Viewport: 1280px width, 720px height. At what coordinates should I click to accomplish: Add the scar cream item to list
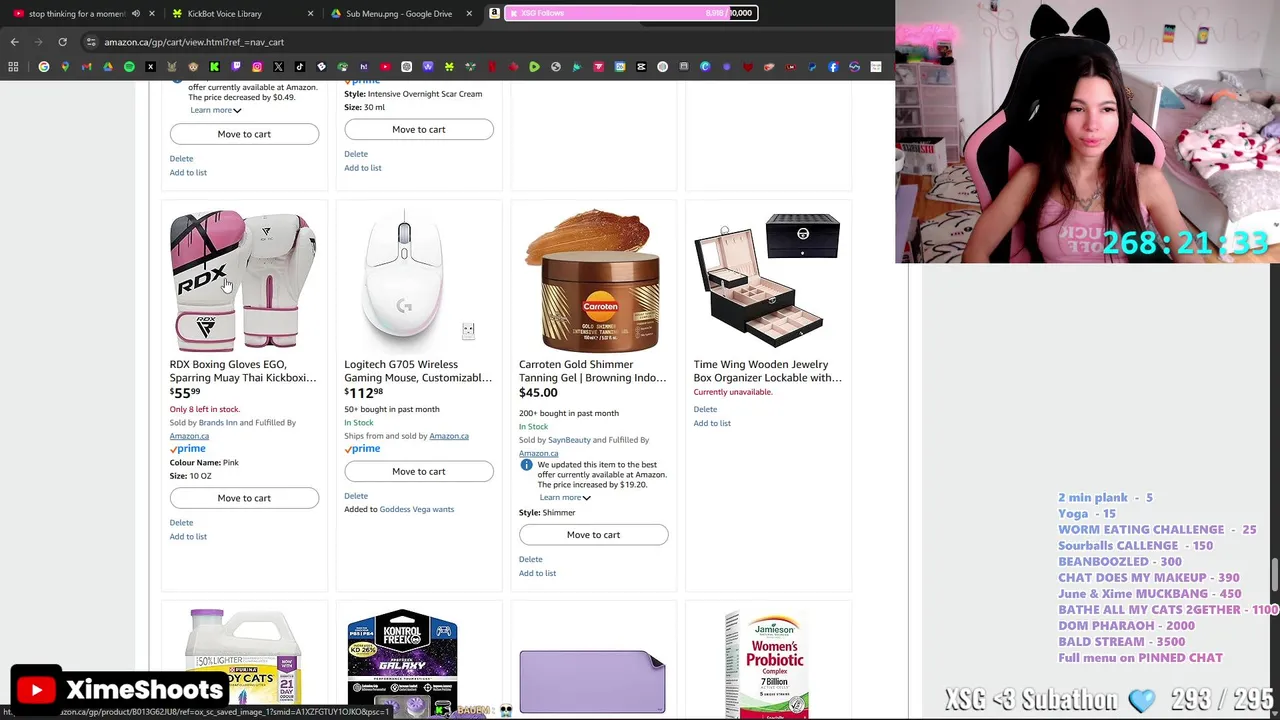363,168
